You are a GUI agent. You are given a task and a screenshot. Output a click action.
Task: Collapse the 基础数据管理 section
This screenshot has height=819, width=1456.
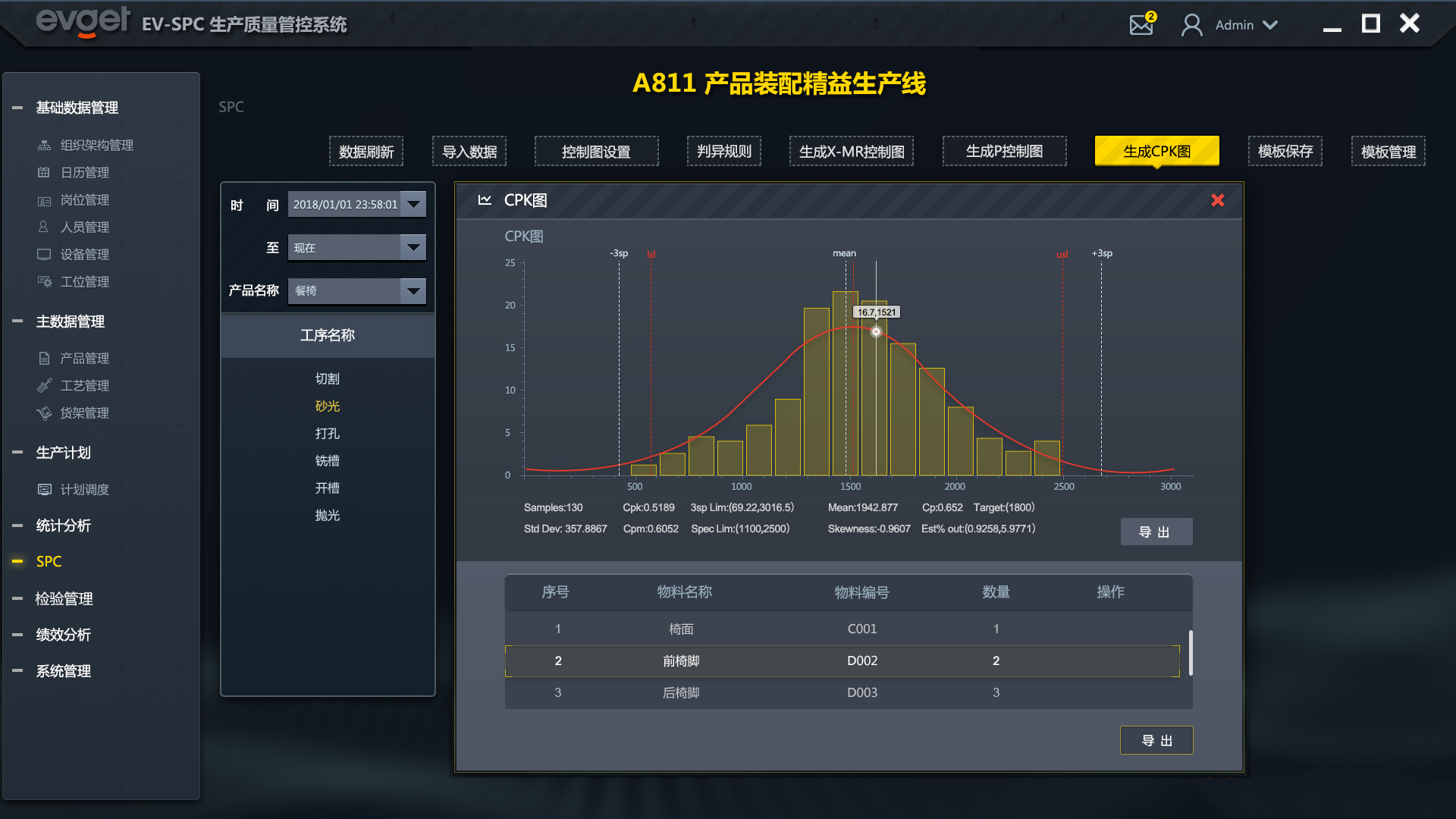tap(17, 108)
